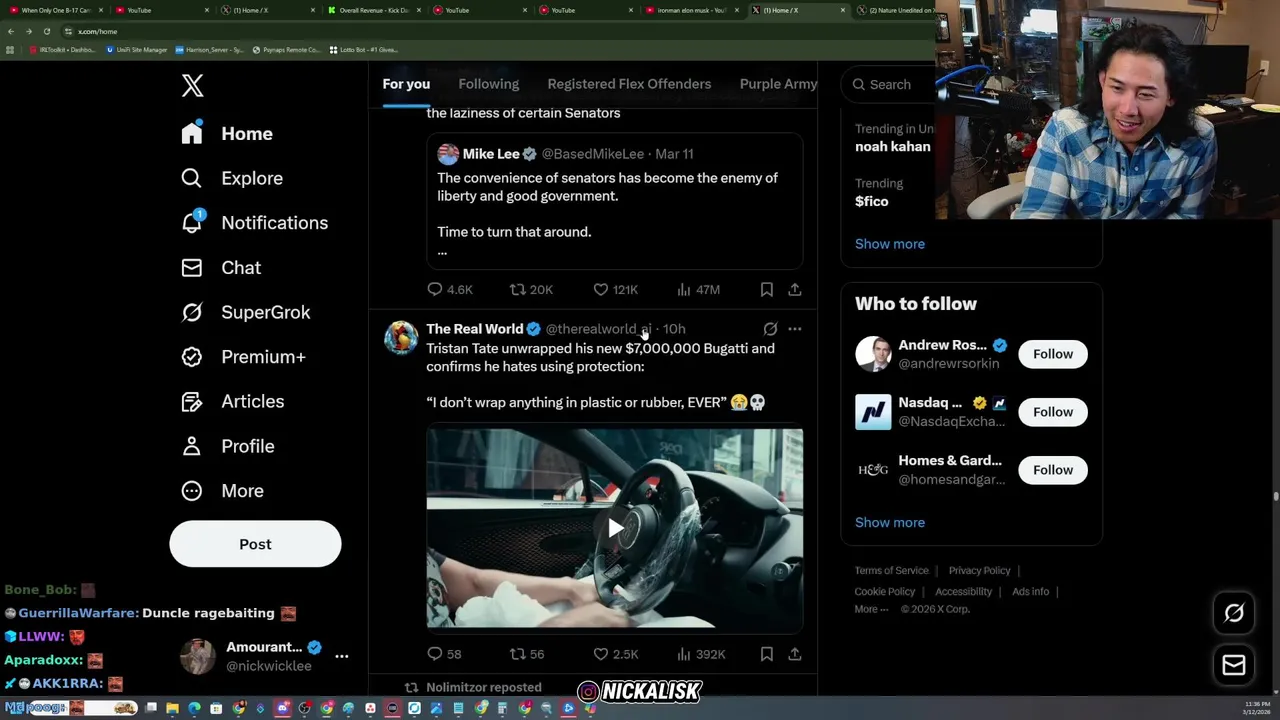Click $fico trending topic
The width and height of the screenshot is (1280, 720).
point(871,201)
